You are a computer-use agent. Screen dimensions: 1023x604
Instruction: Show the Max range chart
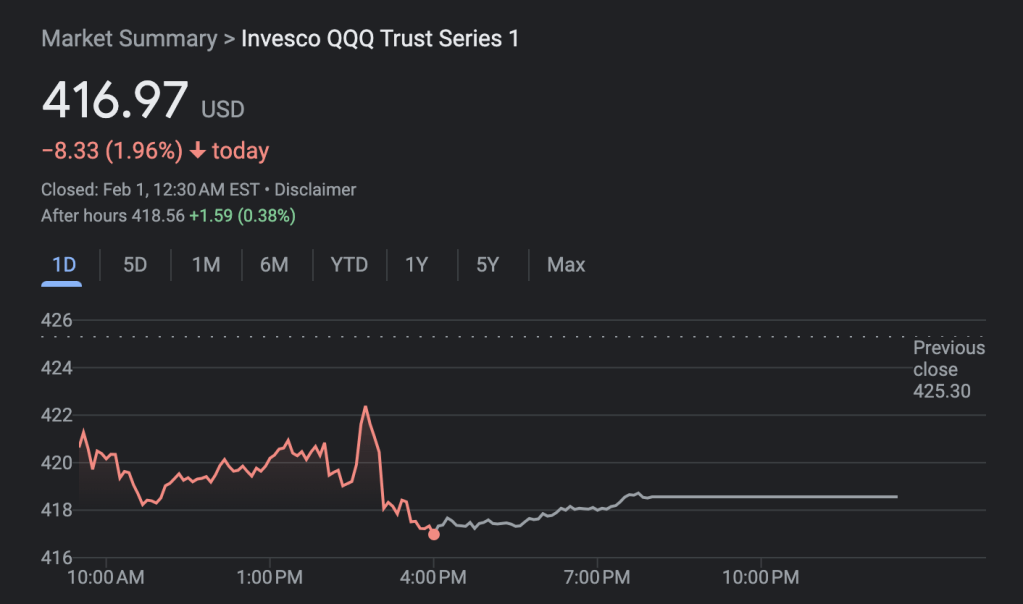[566, 265]
